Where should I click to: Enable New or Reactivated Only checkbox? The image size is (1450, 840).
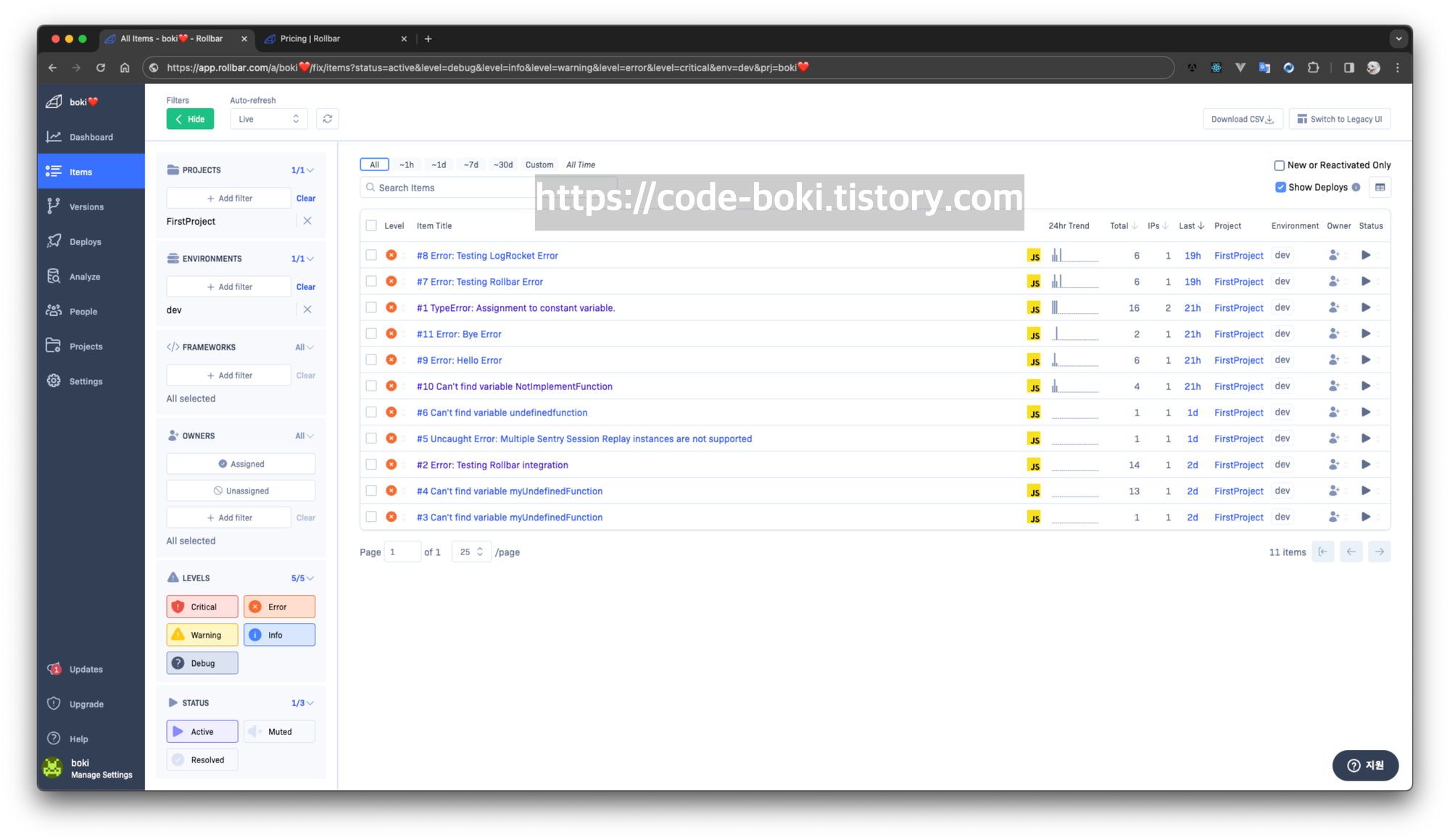tap(1280, 165)
